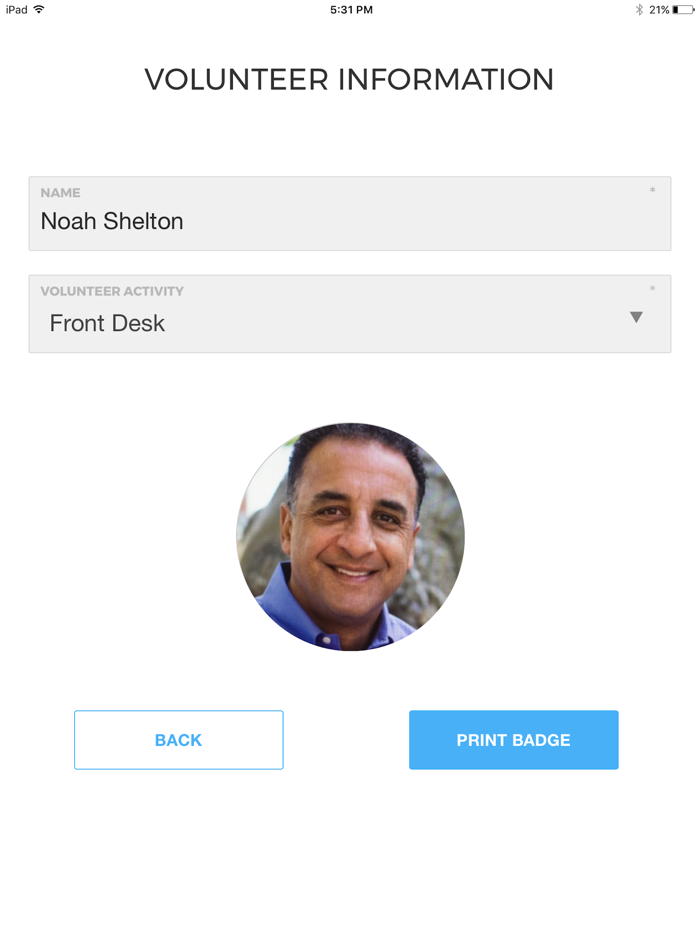The image size is (700, 934).
Task: Tap the iPad label in status bar
Action: pyautogui.click(x=17, y=10)
